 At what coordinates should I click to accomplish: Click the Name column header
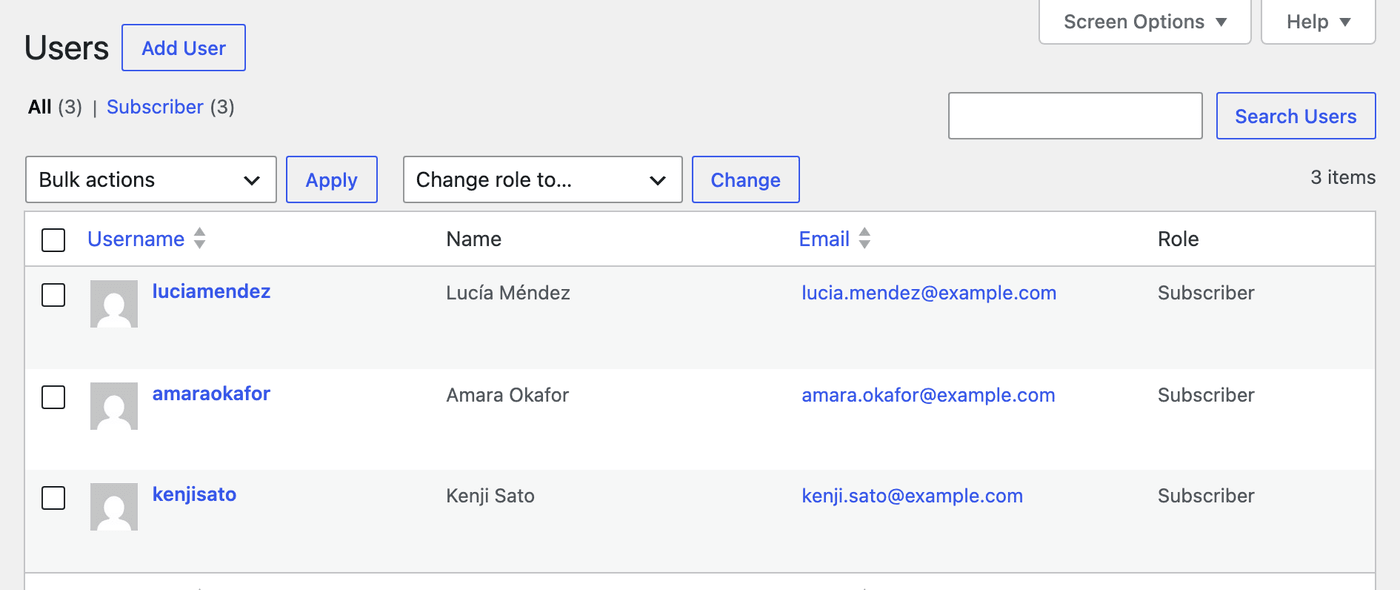coord(474,239)
